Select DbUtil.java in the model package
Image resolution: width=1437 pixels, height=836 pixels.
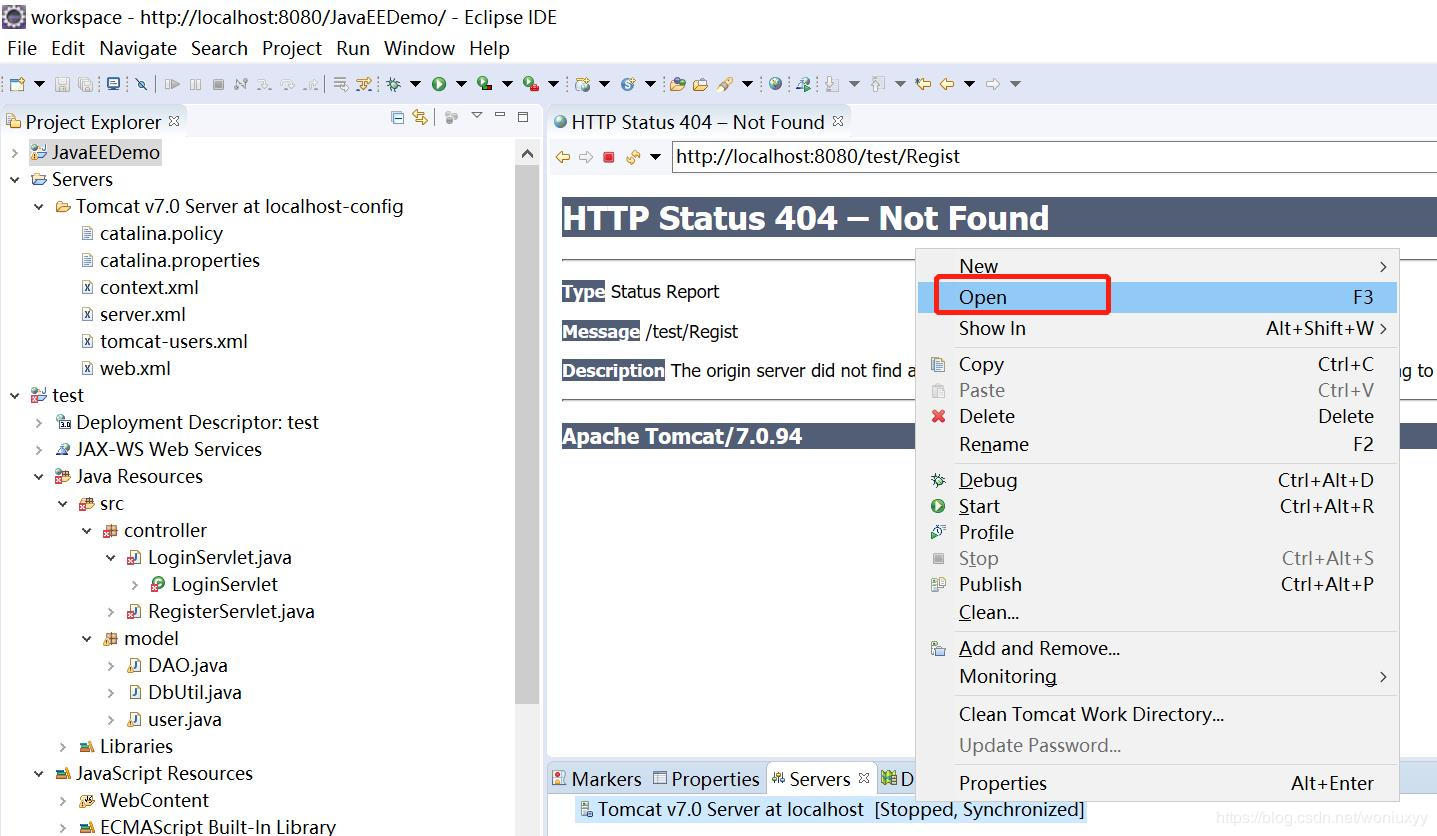195,693
